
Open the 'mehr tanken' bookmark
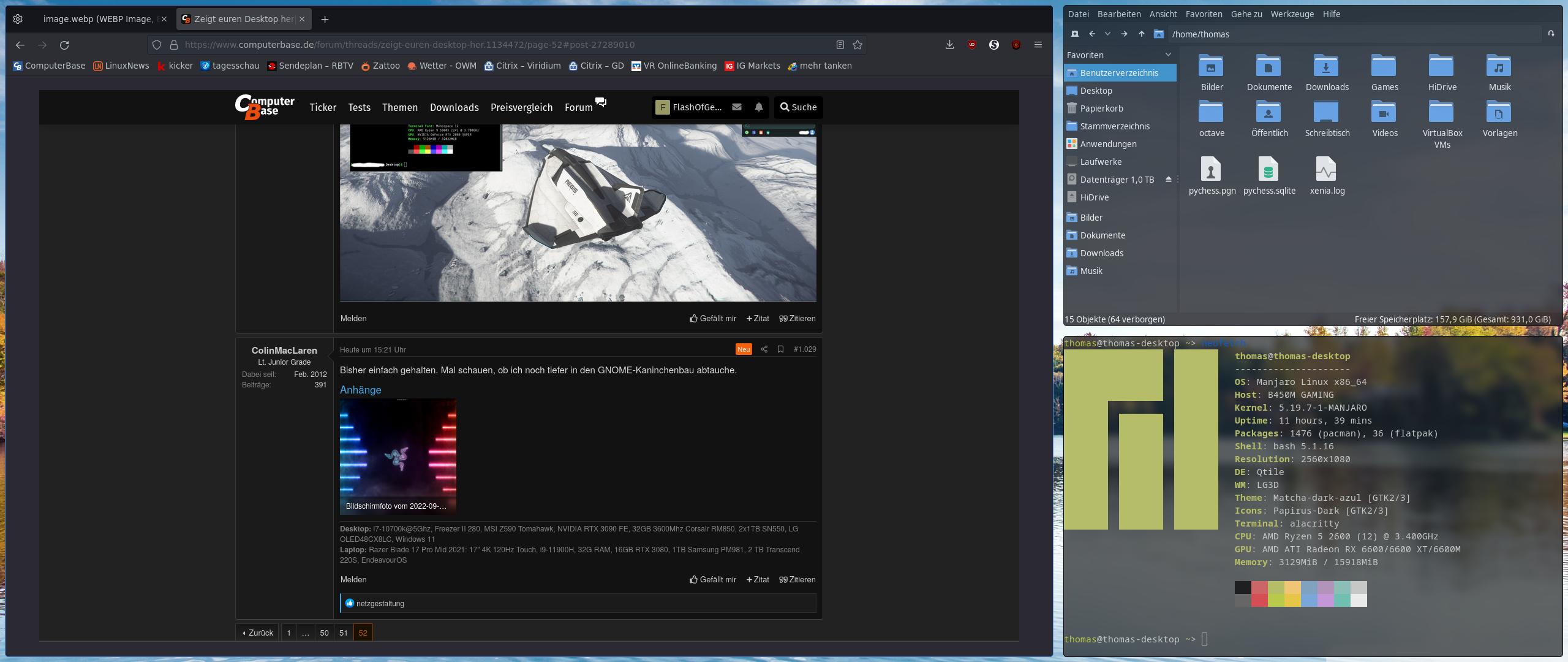[x=820, y=66]
